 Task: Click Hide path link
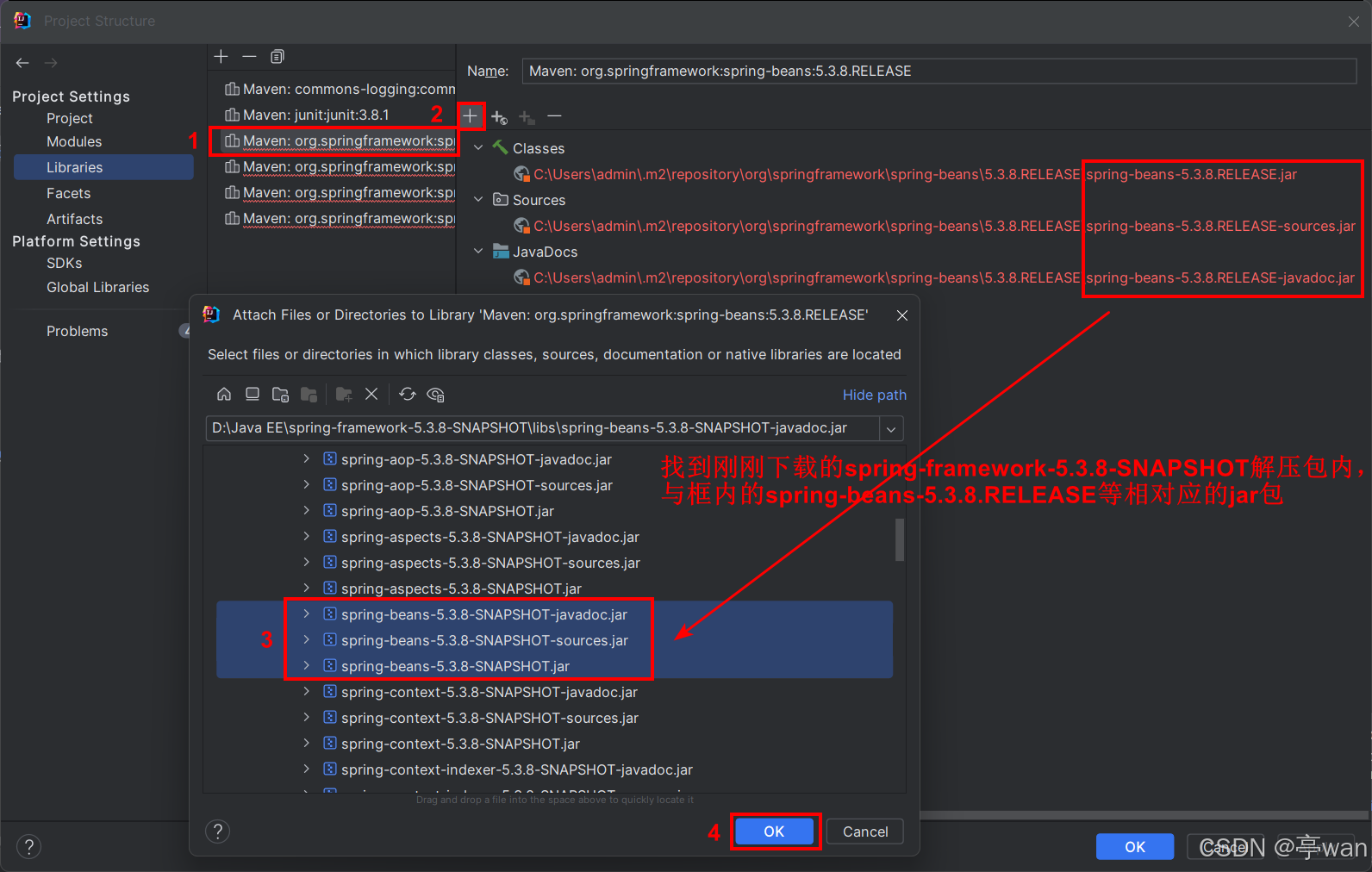[875, 395]
